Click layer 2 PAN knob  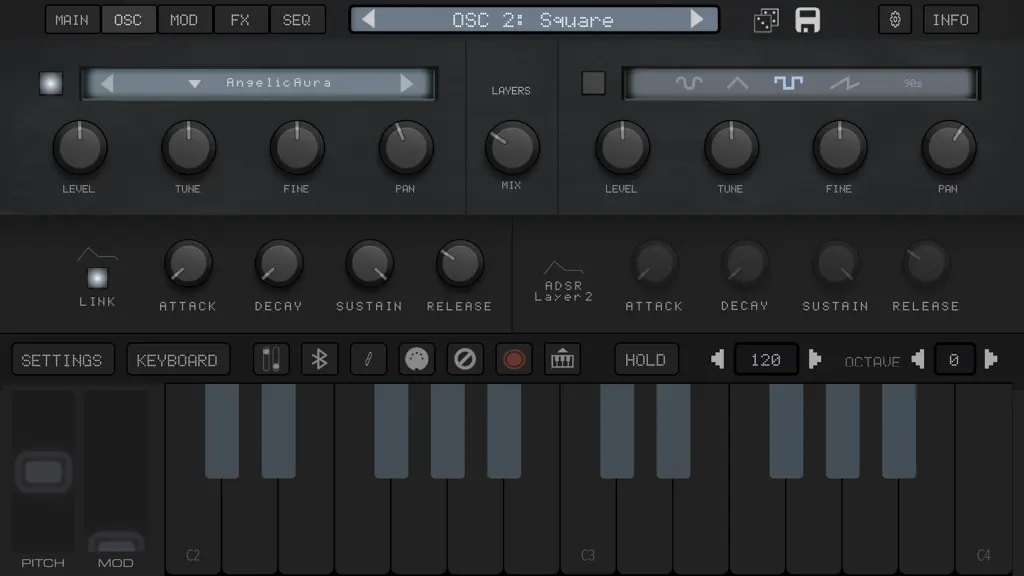(x=949, y=148)
